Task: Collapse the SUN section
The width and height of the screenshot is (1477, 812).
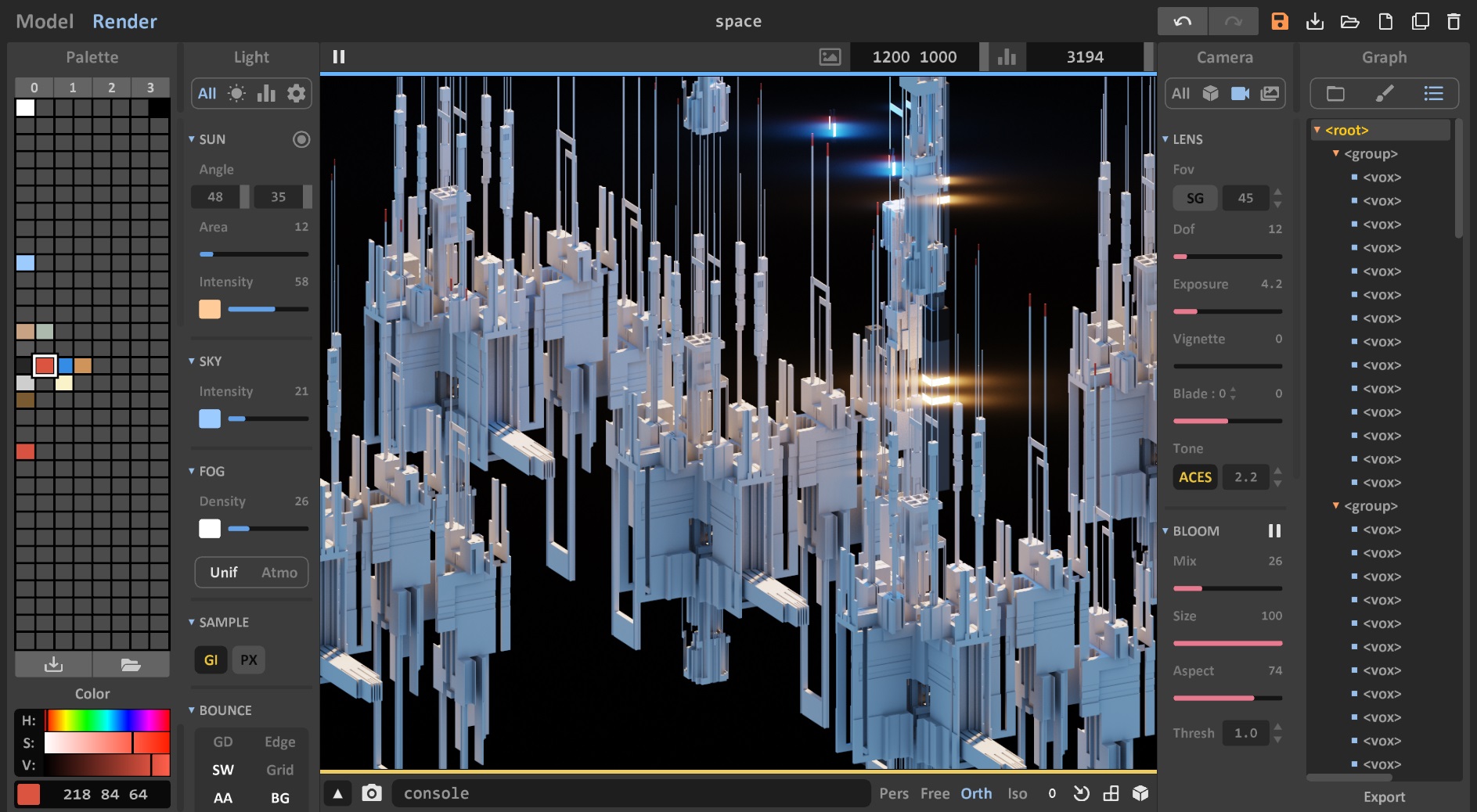Action: [192, 139]
